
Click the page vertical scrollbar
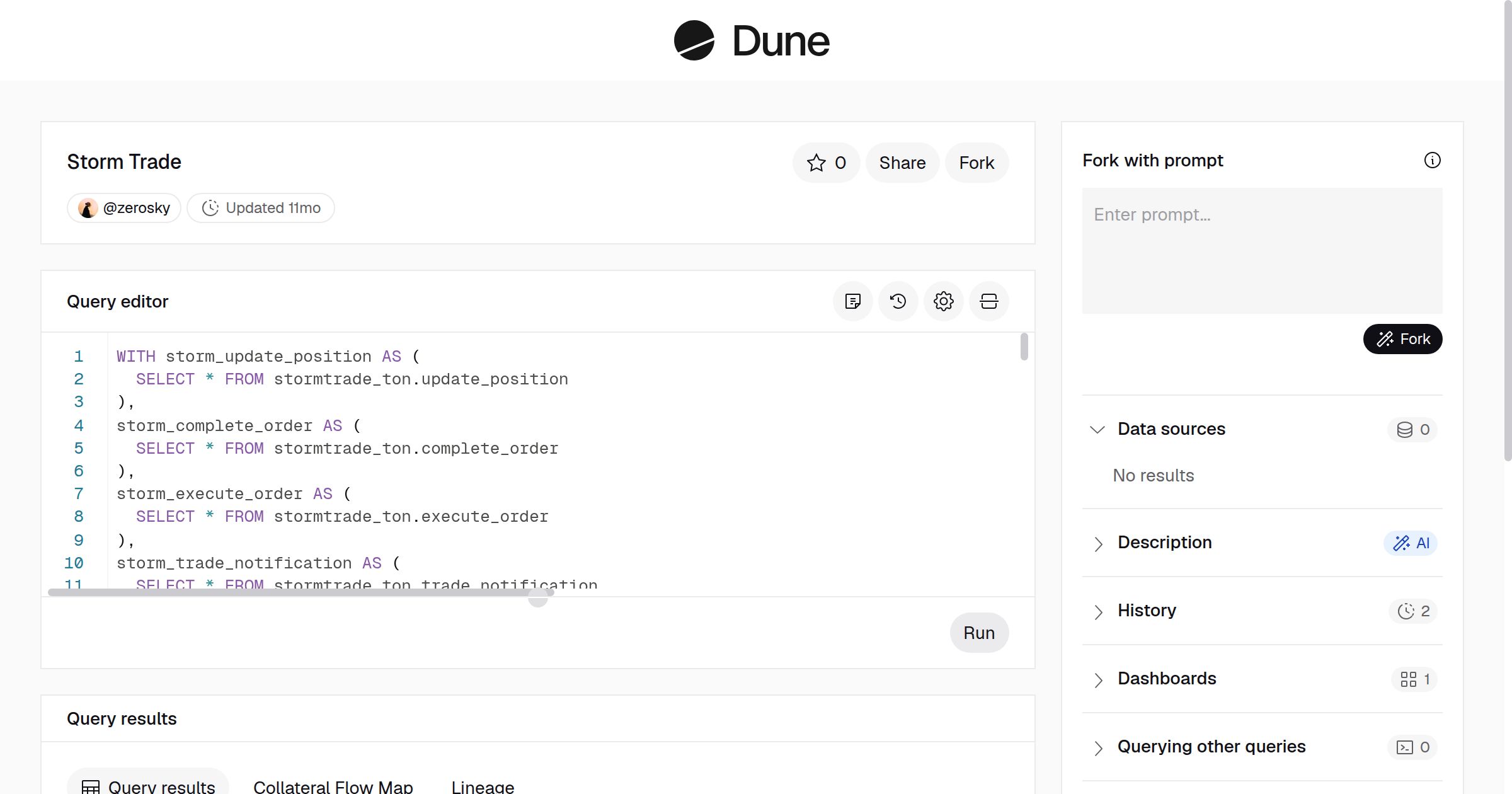click(x=1508, y=231)
